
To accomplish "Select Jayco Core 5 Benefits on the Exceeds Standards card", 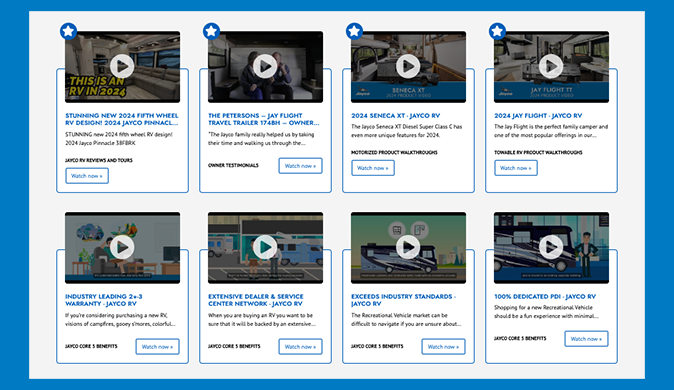I will 377,347.
